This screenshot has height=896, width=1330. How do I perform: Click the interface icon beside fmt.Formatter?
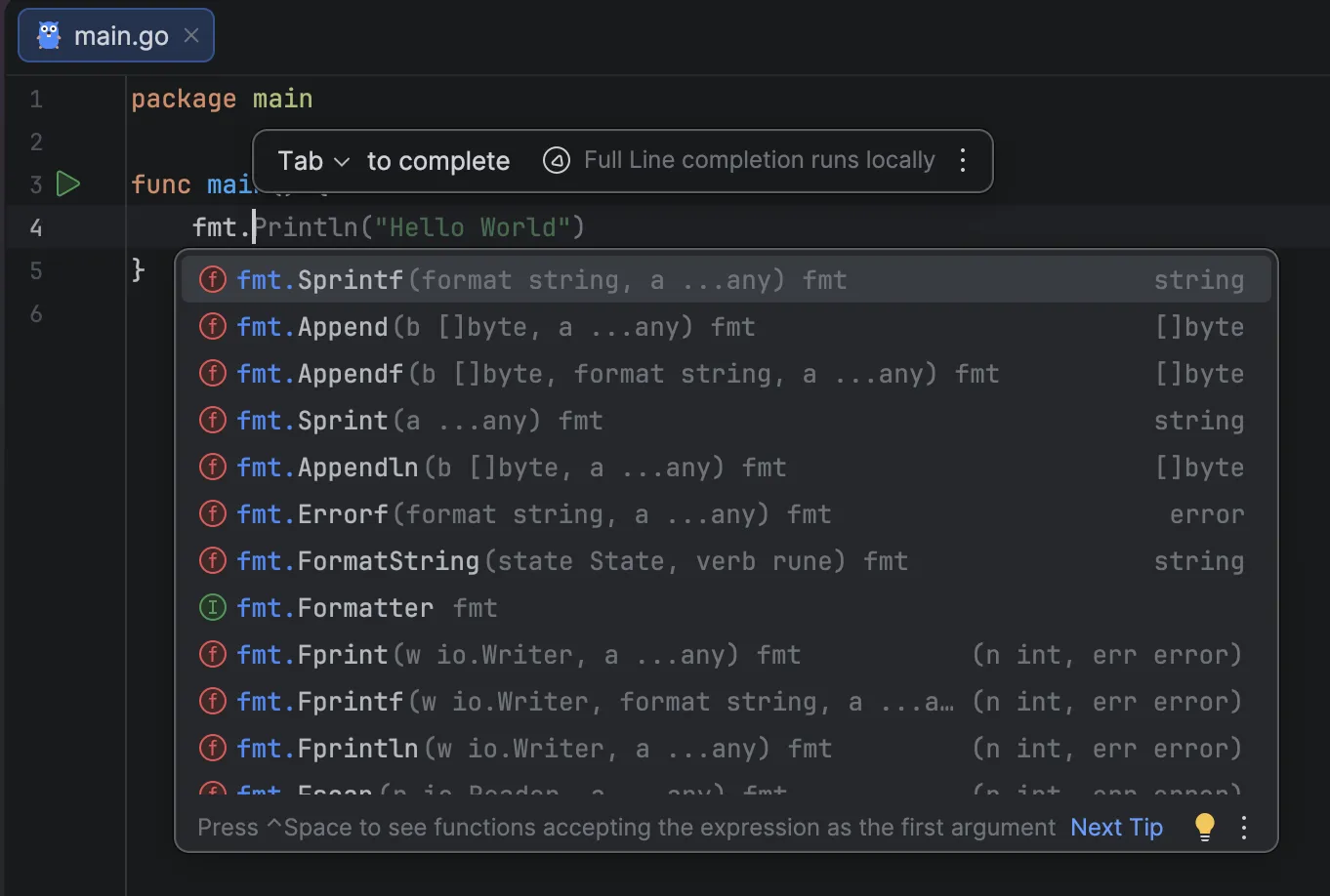212,608
